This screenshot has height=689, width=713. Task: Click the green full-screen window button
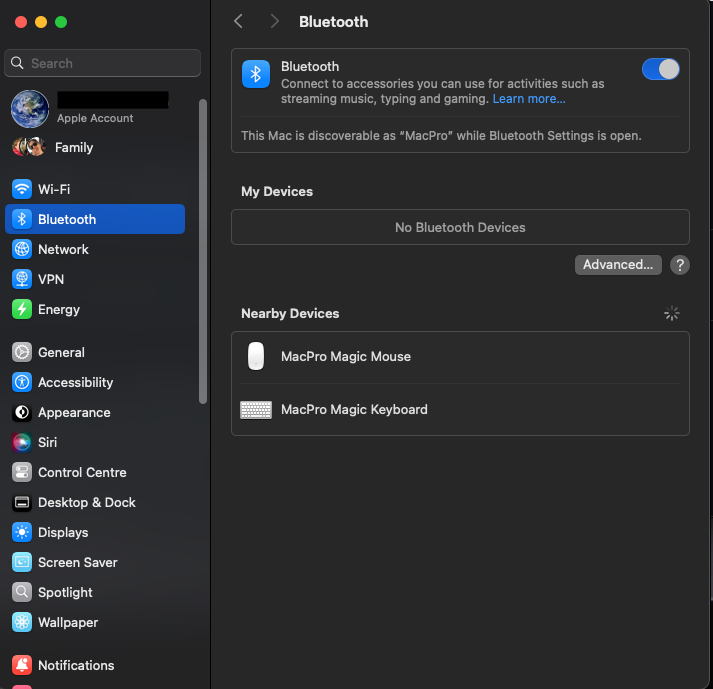[61, 22]
